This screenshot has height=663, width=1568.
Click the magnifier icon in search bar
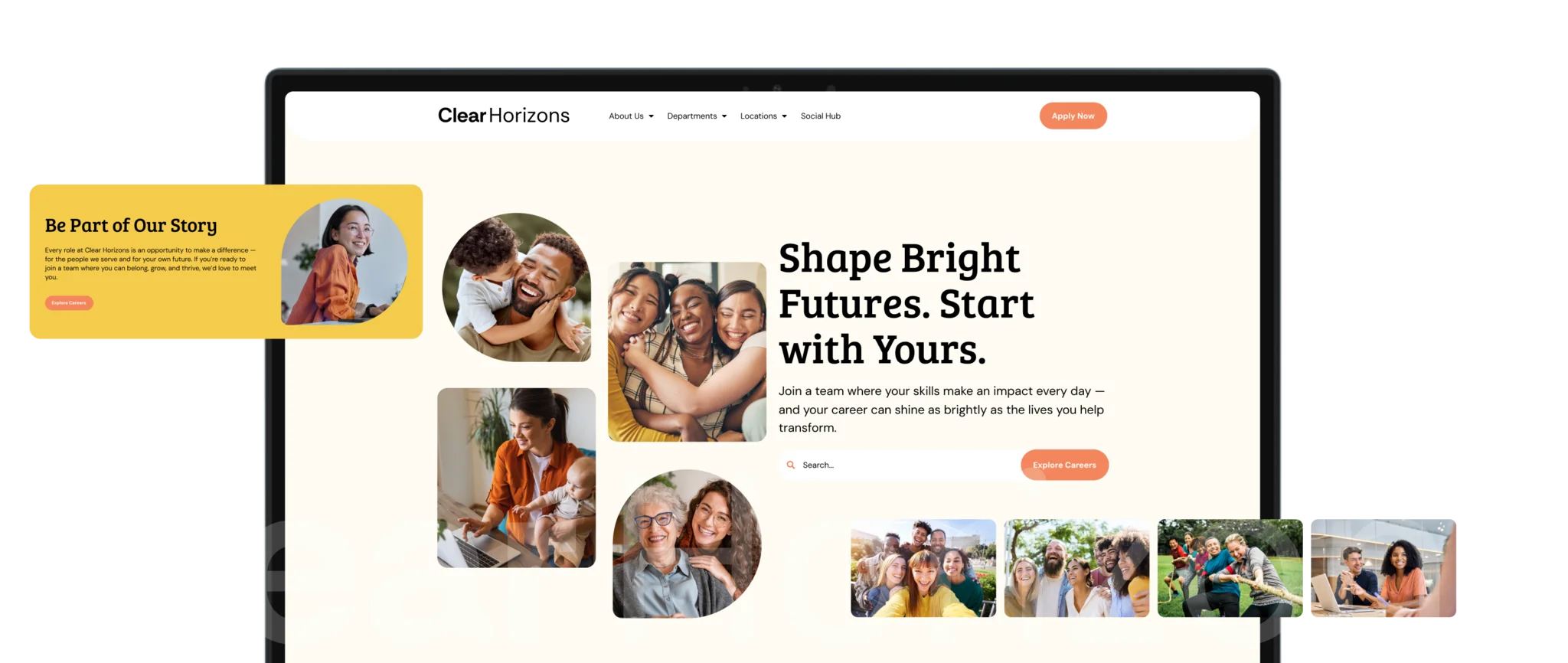coord(791,465)
